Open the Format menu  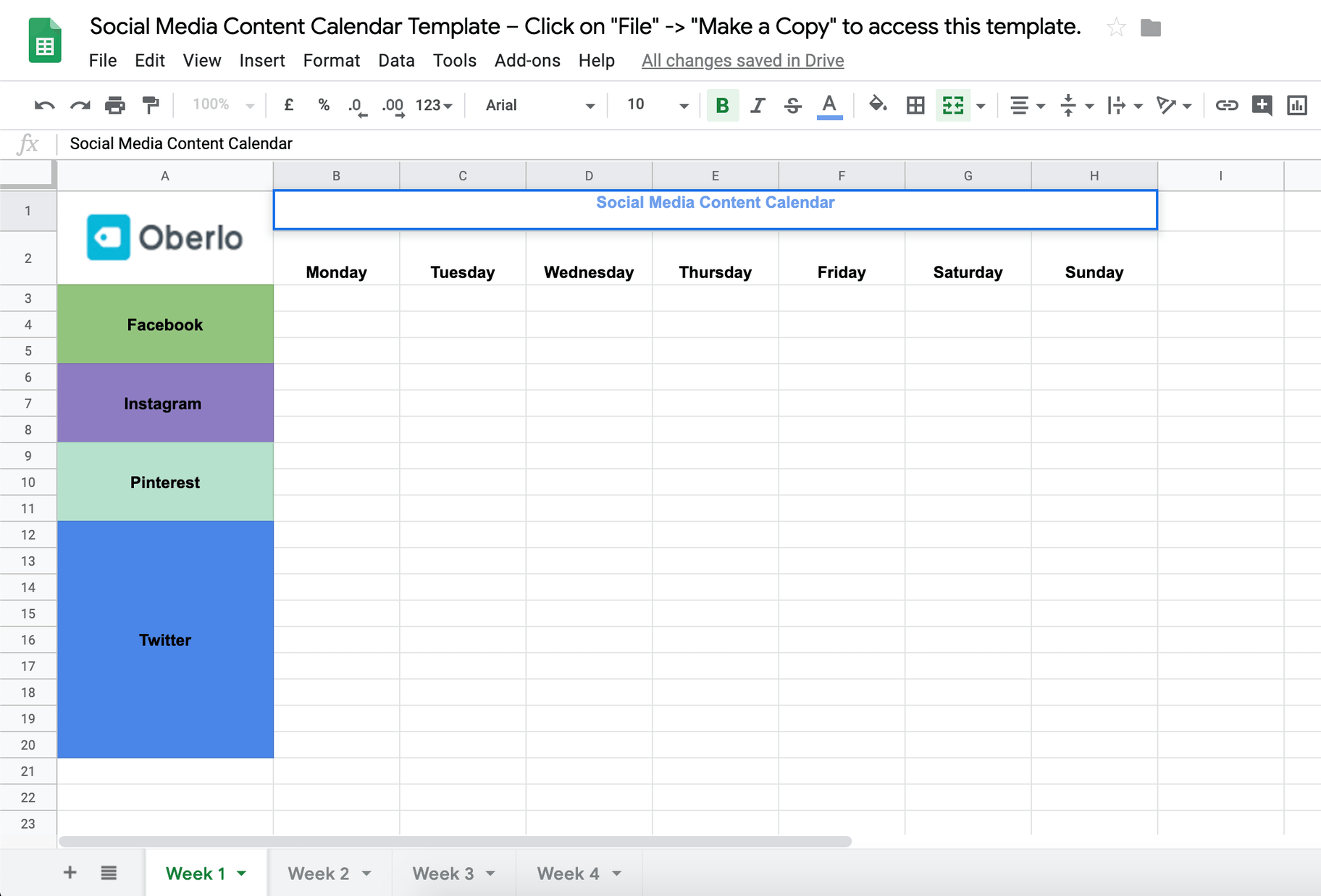[x=332, y=61]
